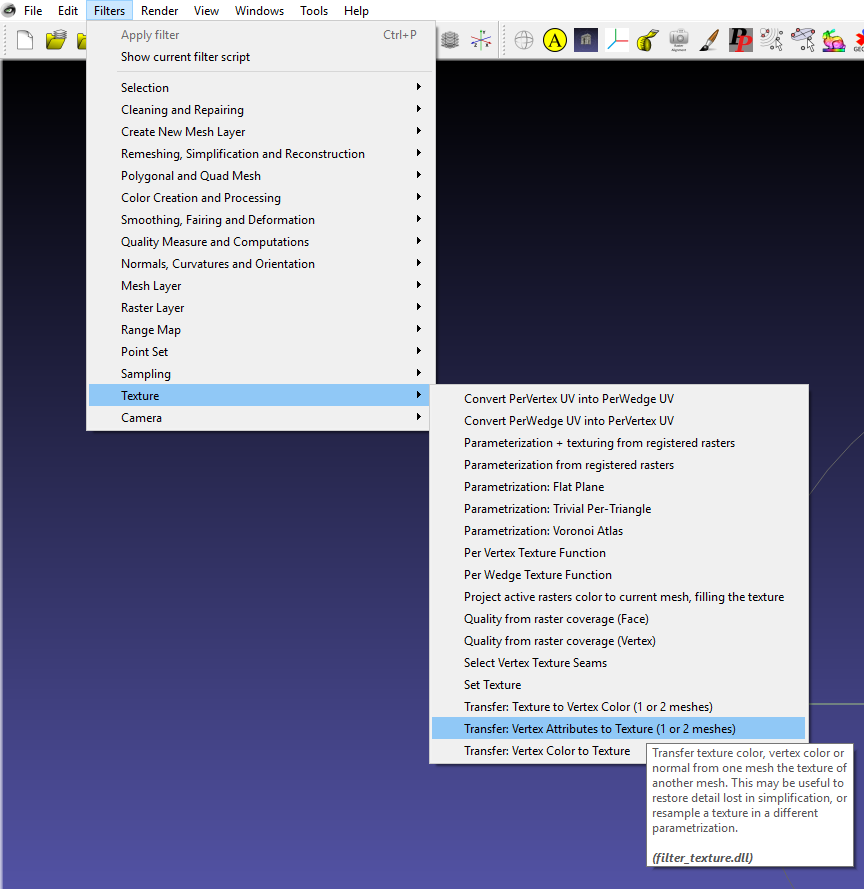Open the Mesh Layer submenu
This screenshot has width=864, height=889.
[x=259, y=286]
